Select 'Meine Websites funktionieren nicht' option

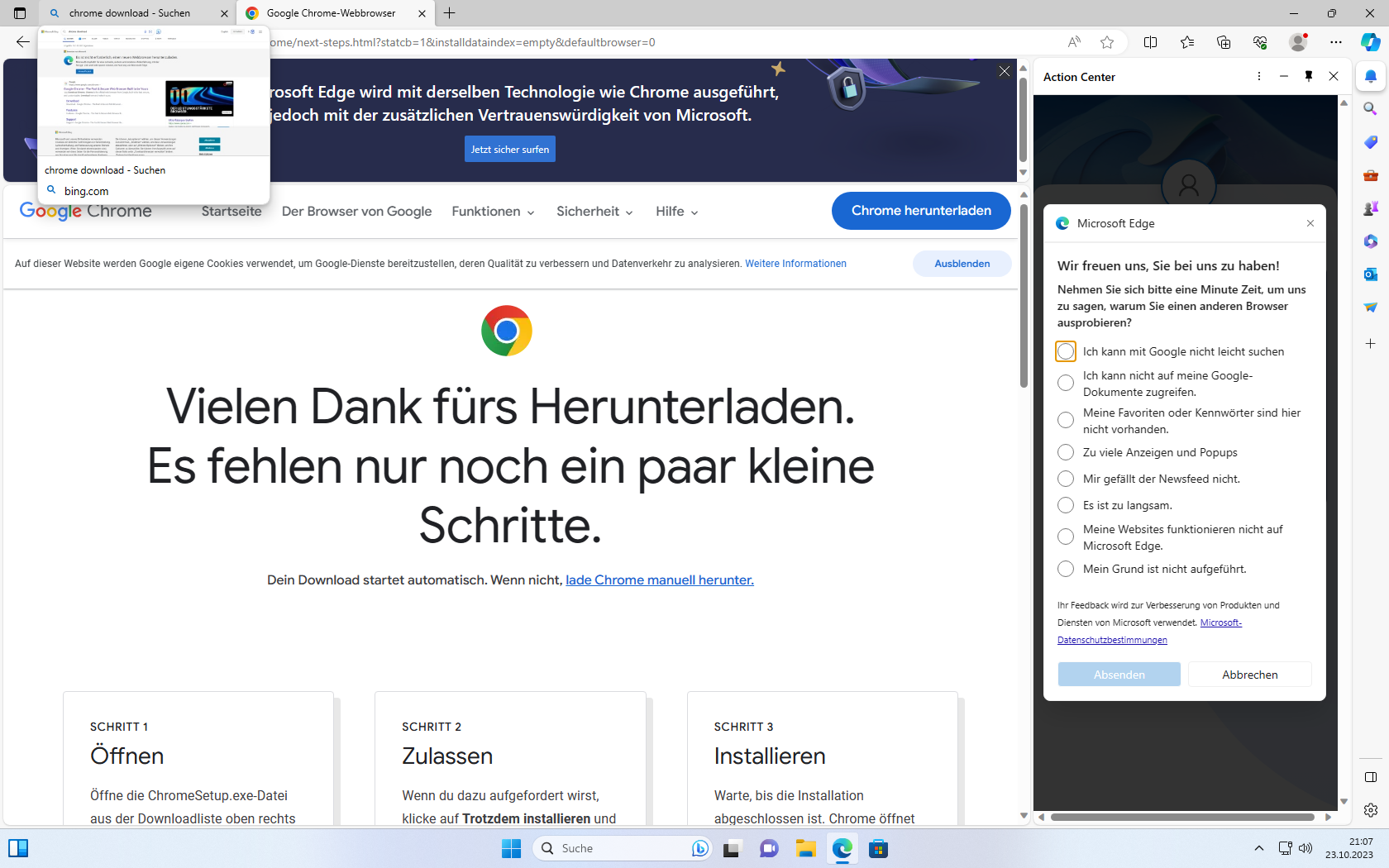tap(1066, 537)
